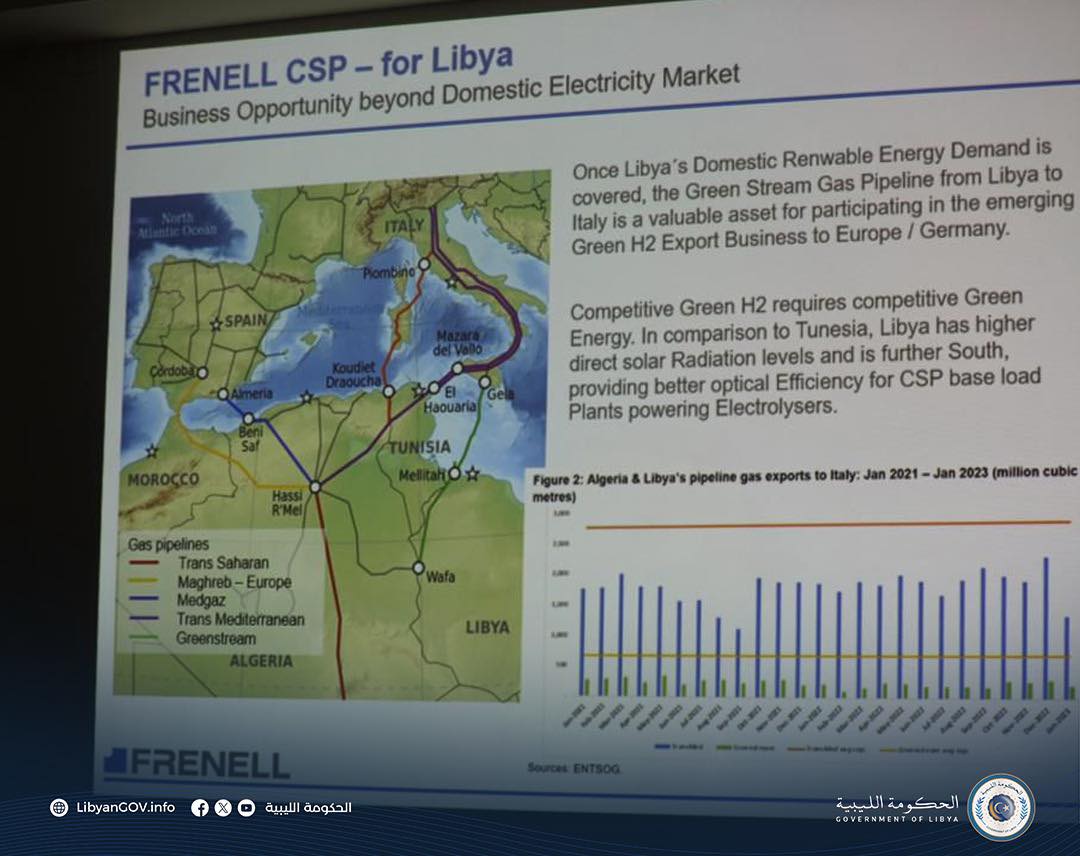Click the 'El Haouaria' map label
This screenshot has width=1080, height=856.
(450, 399)
